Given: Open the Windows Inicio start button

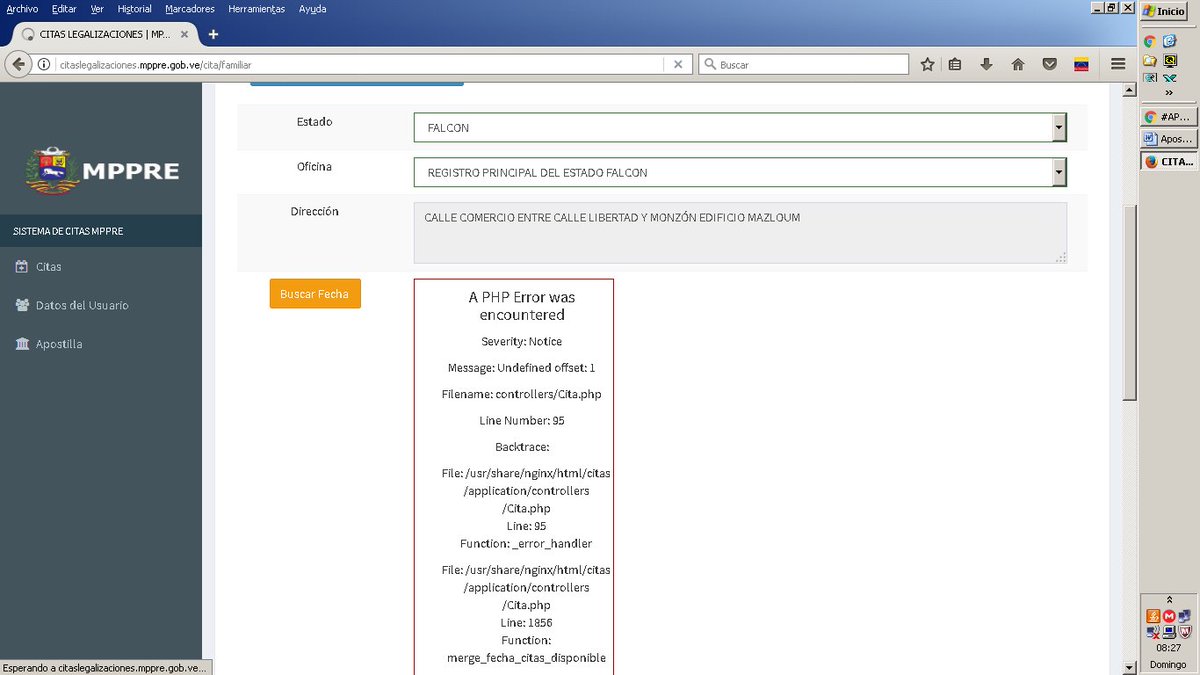Looking at the screenshot, I should (x=1165, y=10).
